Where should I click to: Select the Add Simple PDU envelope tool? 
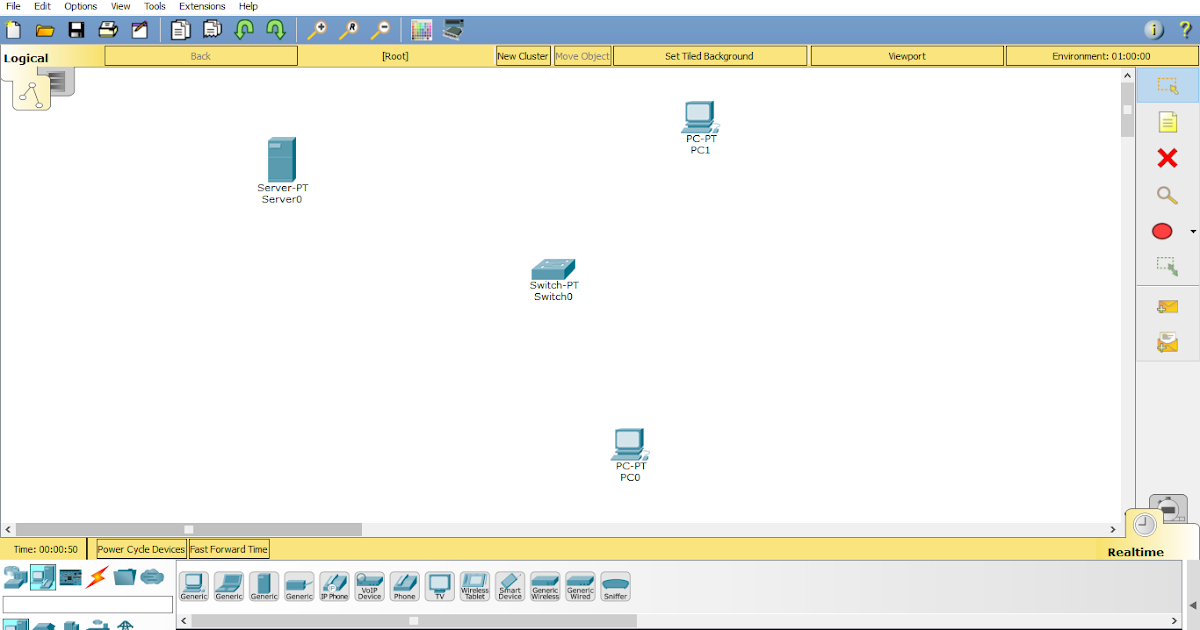pyautogui.click(x=1167, y=306)
